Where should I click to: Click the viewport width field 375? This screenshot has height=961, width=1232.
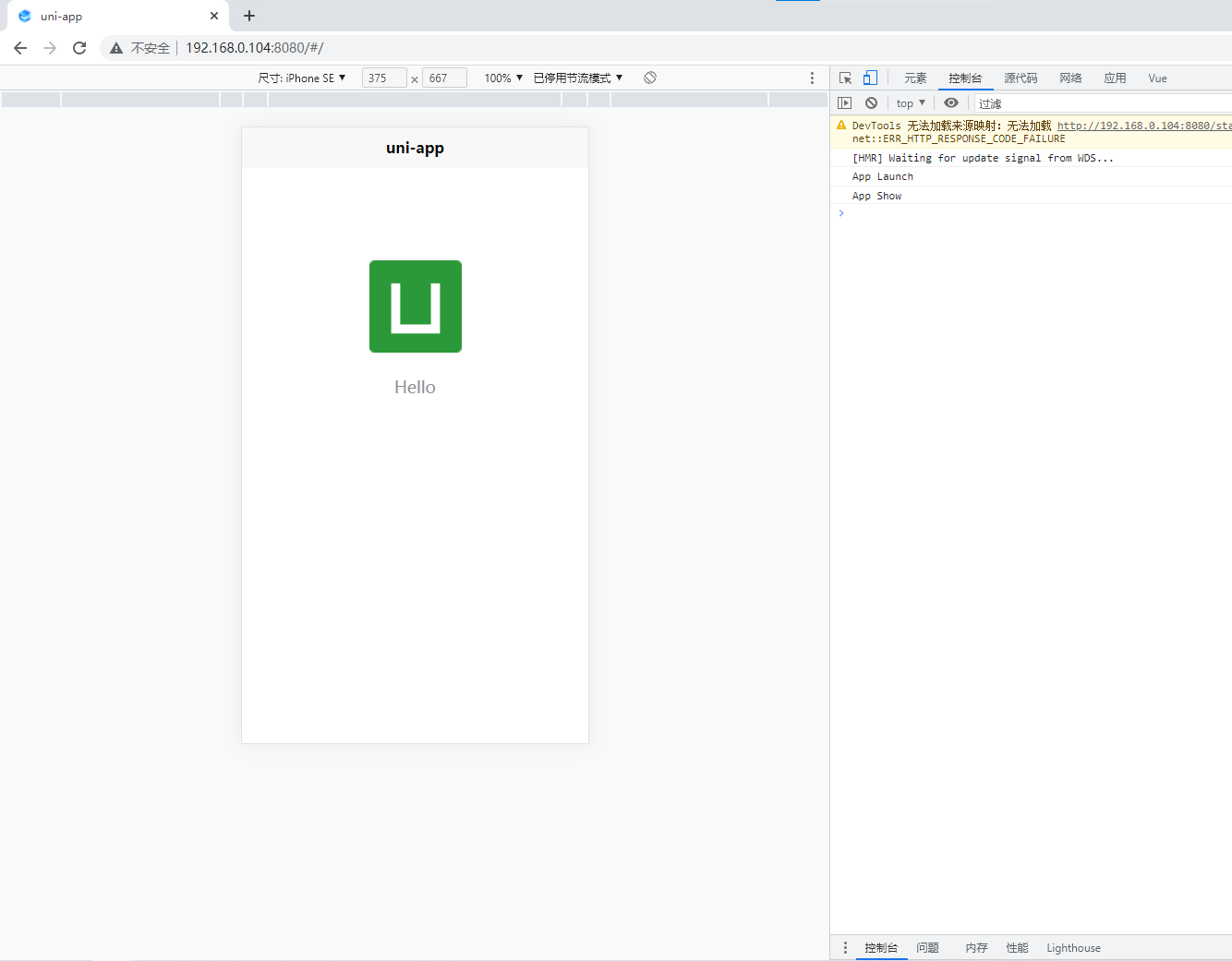tap(384, 78)
